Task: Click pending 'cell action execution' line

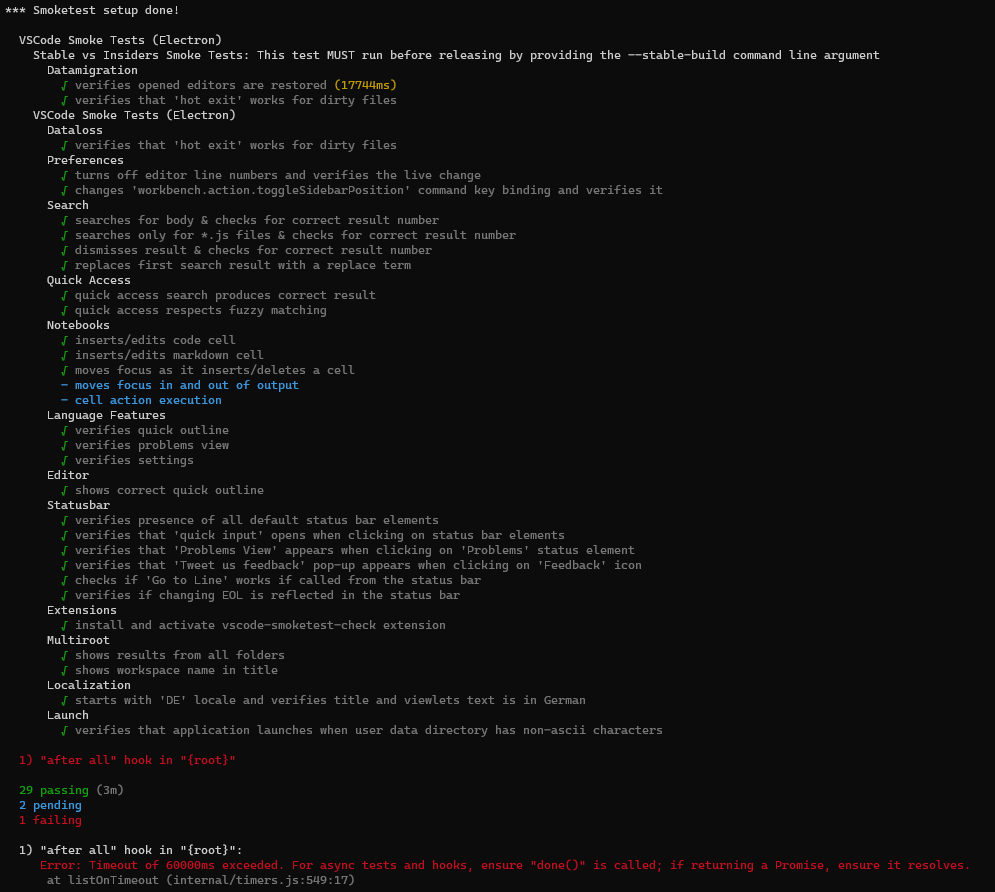Action: pyautogui.click(x=142, y=400)
